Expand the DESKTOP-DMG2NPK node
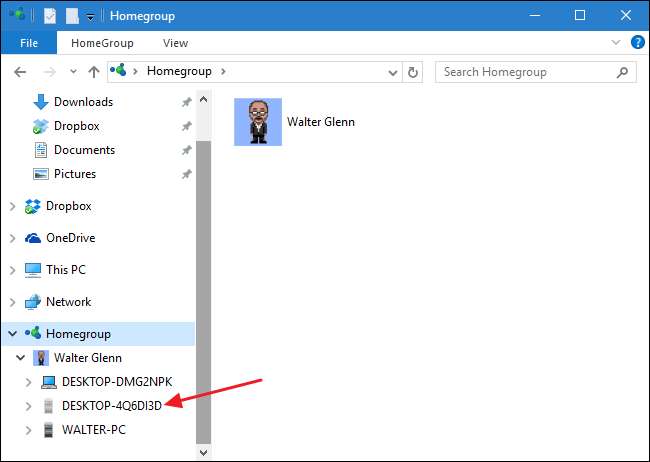 [28, 382]
